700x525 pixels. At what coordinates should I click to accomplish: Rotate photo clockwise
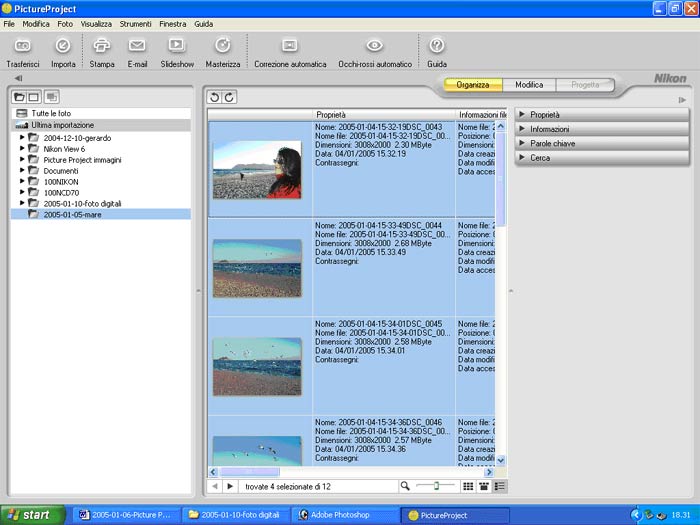[x=229, y=97]
